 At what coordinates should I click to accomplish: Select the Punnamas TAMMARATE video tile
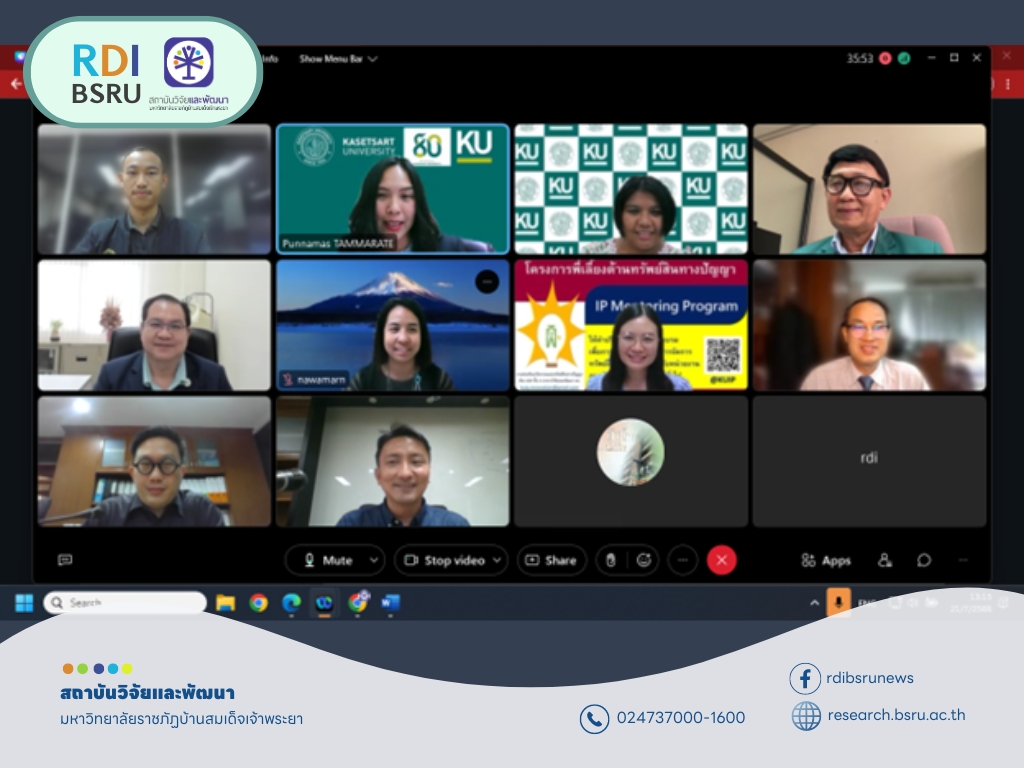click(x=392, y=189)
